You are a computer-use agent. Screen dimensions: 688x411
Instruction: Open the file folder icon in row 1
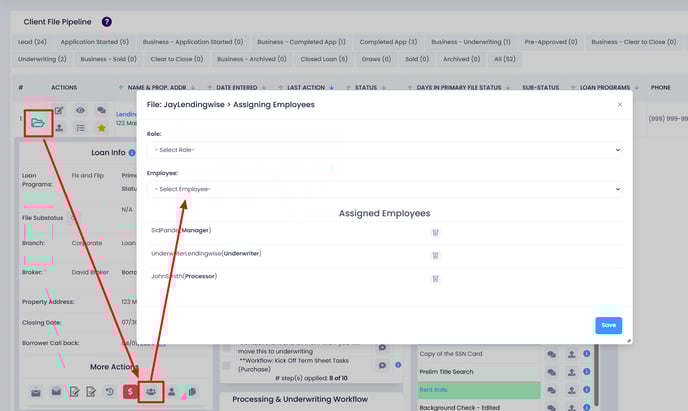click(x=38, y=123)
